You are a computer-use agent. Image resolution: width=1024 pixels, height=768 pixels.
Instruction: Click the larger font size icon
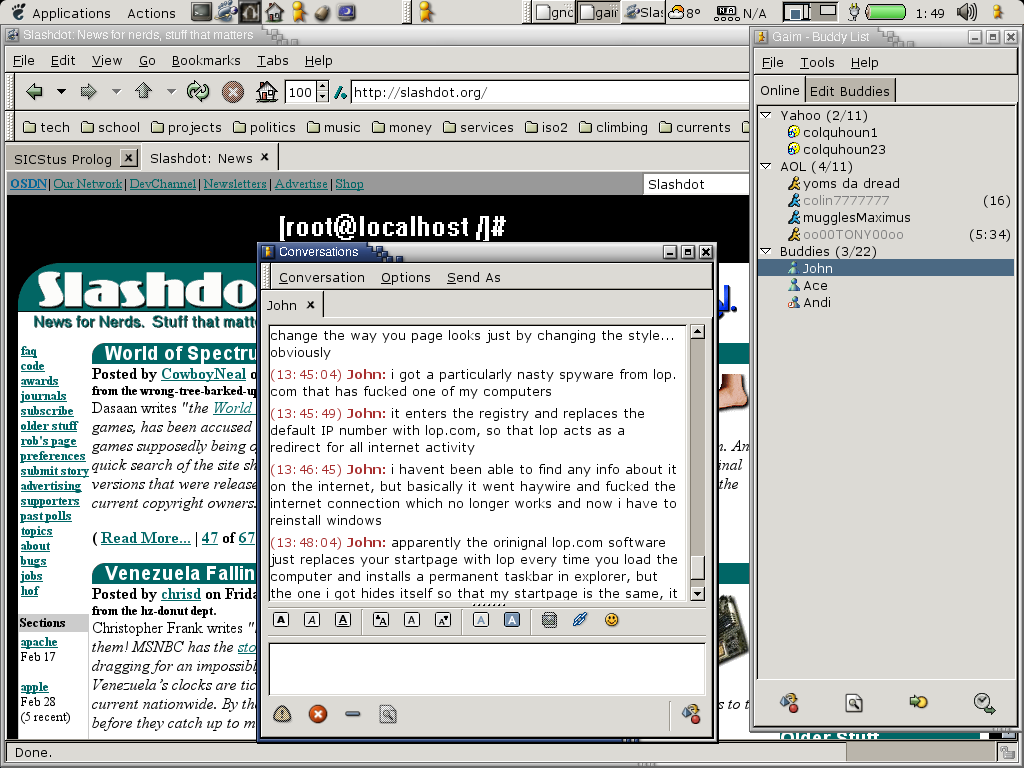tap(381, 620)
